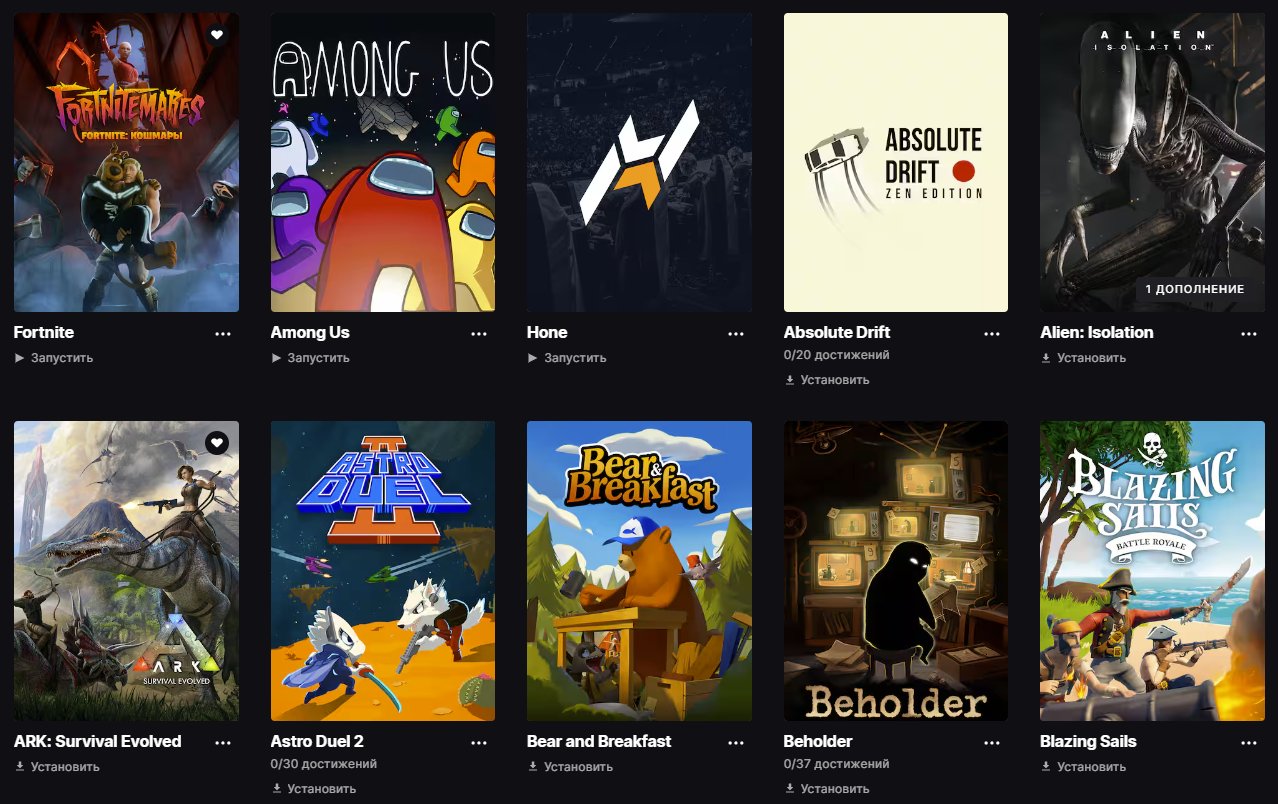This screenshot has width=1278, height=804.
Task: Toggle favorite heart on Fortnite cover
Action: tap(217, 35)
